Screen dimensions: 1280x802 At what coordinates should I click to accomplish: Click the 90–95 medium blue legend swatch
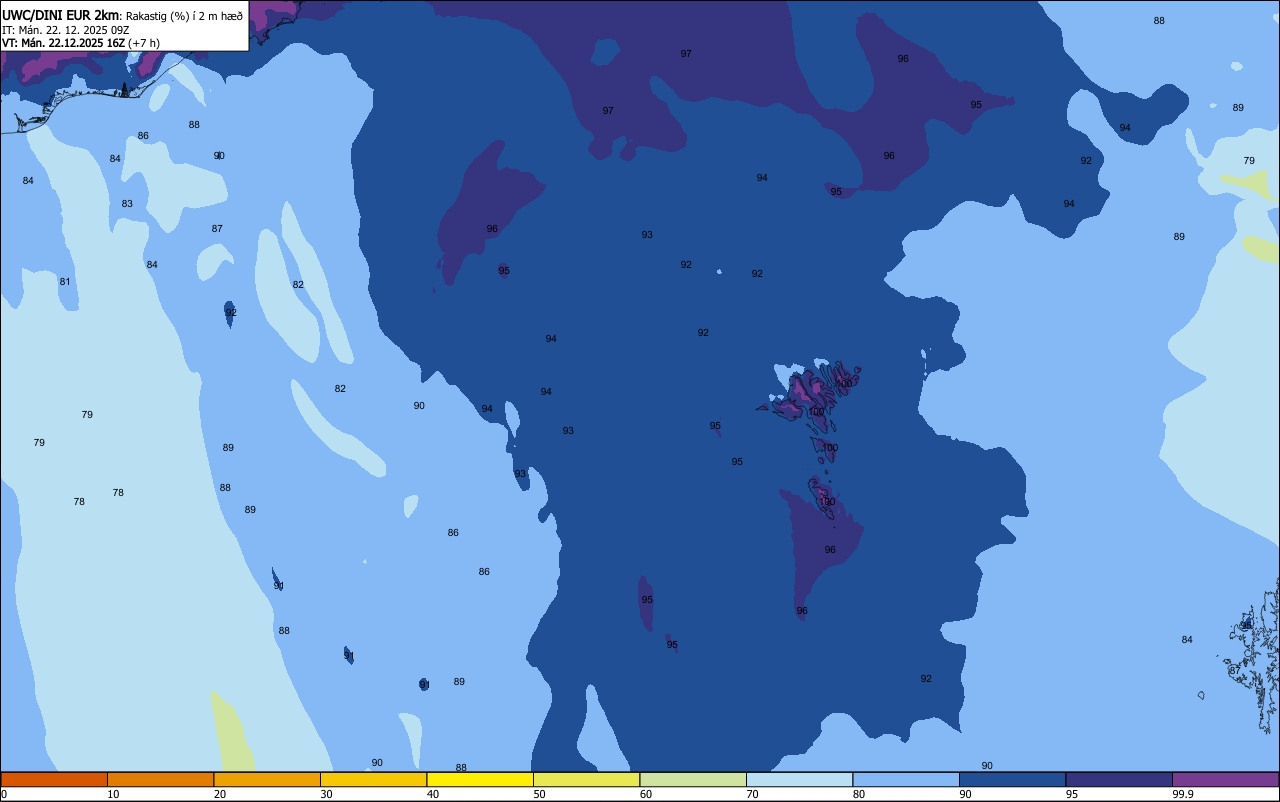coord(1012,779)
